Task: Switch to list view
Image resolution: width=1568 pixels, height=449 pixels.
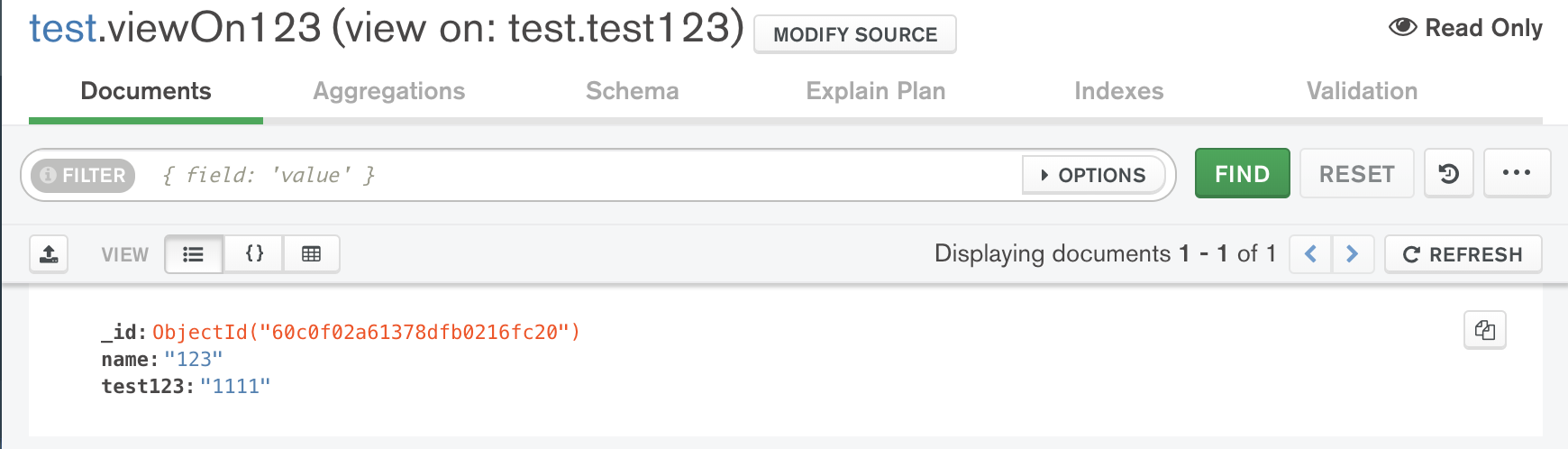Action: tap(194, 254)
